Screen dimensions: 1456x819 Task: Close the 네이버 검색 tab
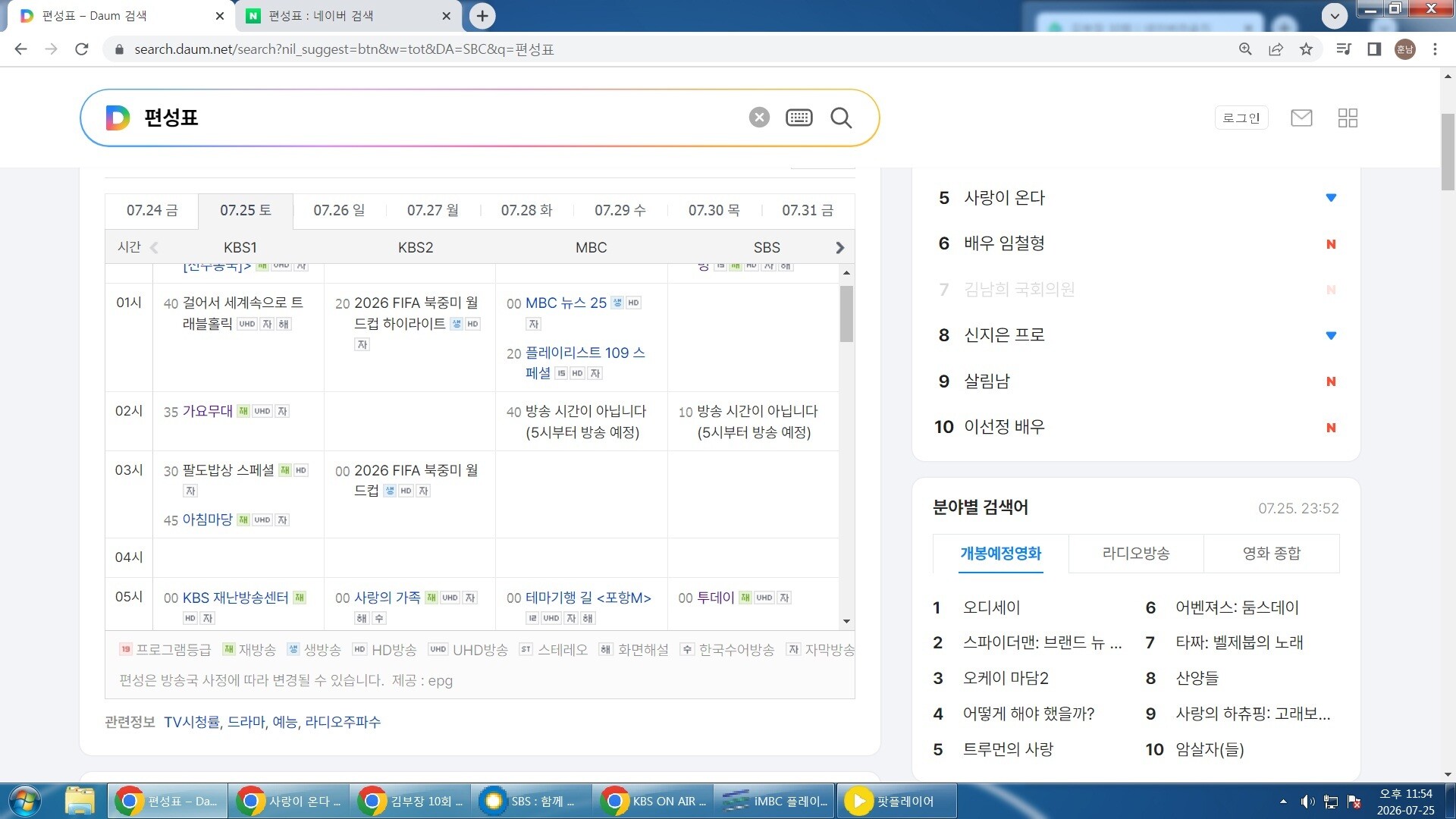446,16
